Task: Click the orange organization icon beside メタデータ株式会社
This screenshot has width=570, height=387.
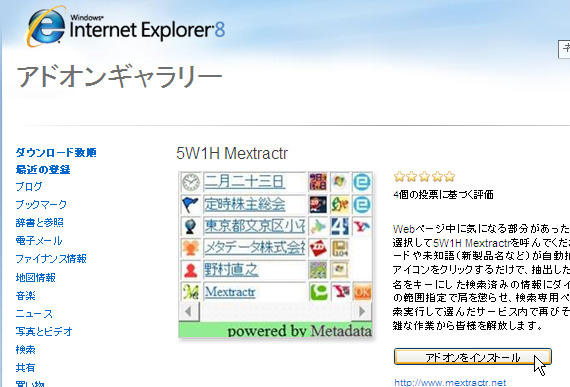Action: pyautogui.click(x=190, y=248)
